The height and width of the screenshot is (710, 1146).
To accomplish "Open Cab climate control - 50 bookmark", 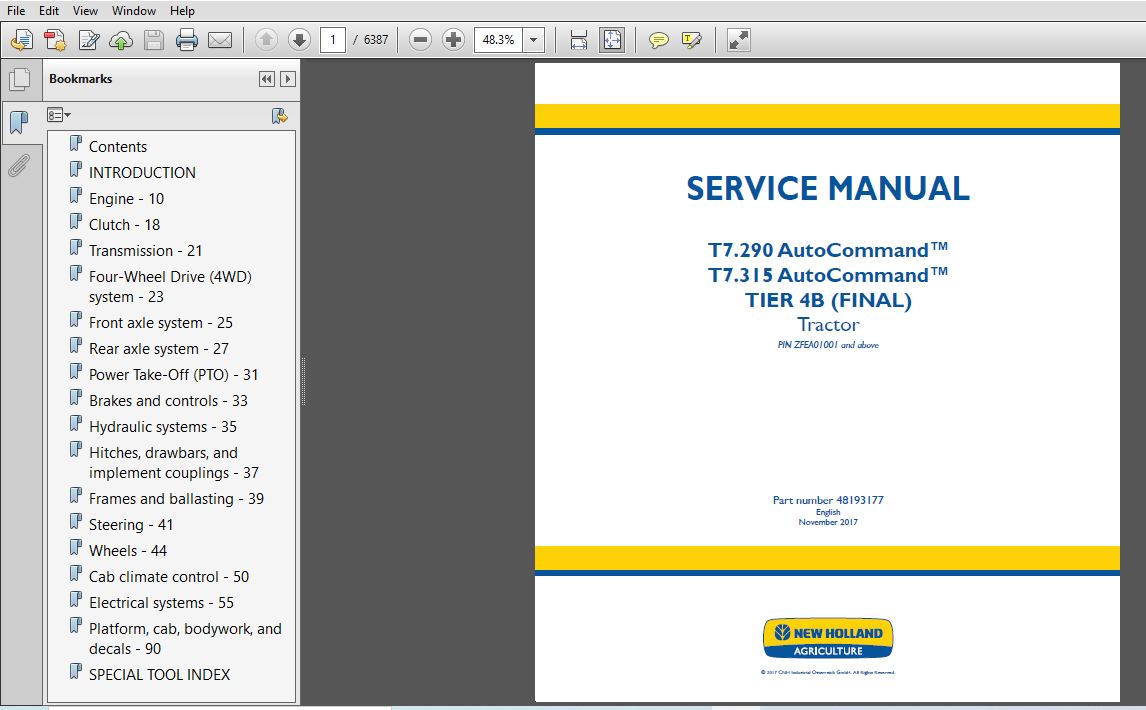I will pyautogui.click(x=169, y=577).
